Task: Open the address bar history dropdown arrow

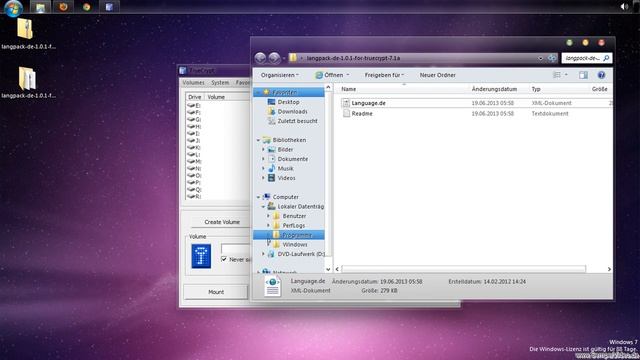Action: [x=540, y=58]
